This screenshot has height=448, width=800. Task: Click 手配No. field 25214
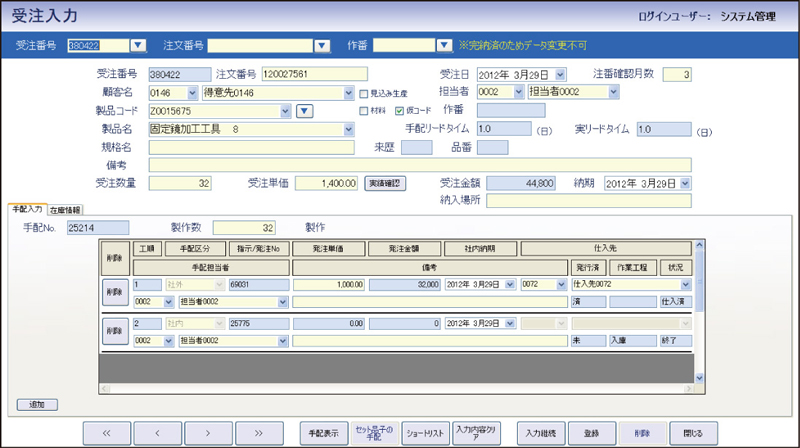point(98,228)
